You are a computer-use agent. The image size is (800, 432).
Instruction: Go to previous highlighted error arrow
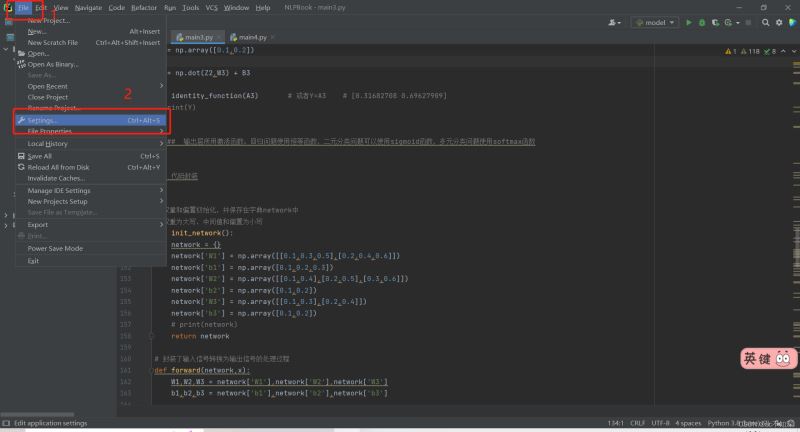(x=783, y=51)
